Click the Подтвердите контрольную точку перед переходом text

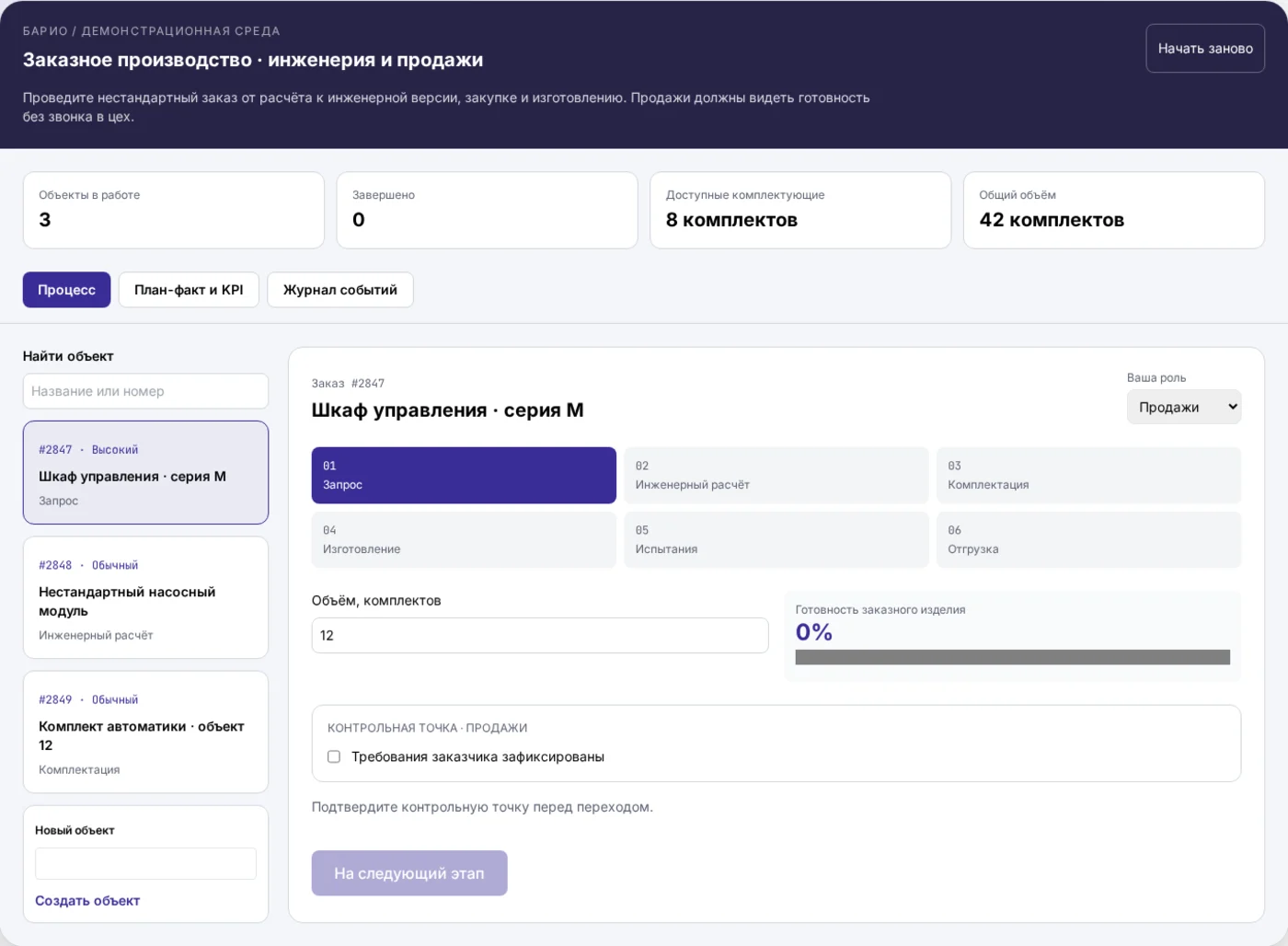coord(482,807)
